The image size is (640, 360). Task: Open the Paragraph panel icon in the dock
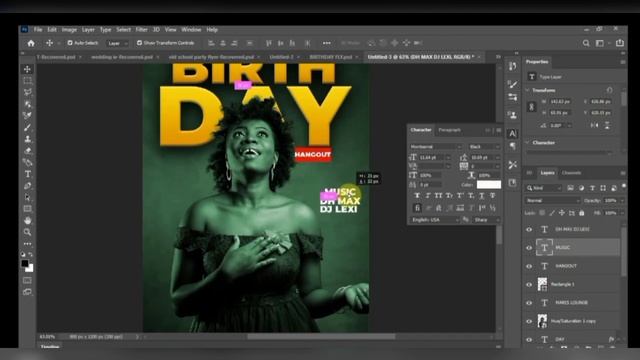[513, 146]
